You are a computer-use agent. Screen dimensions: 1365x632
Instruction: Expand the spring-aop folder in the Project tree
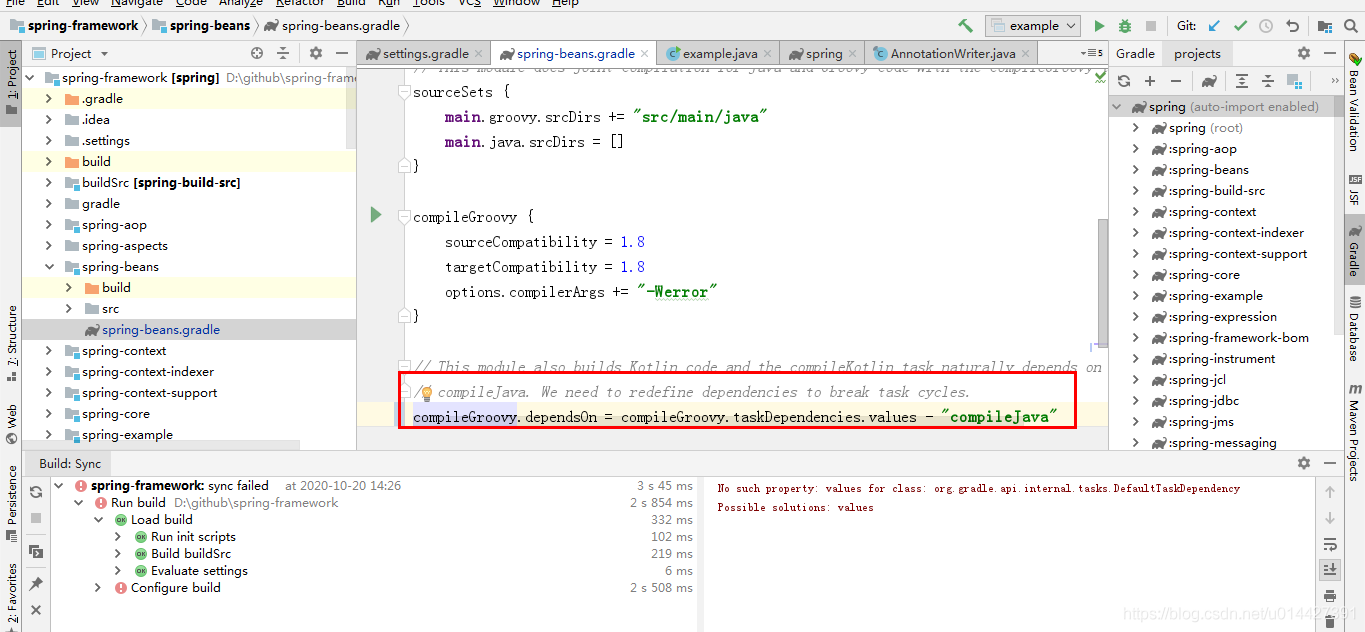(x=49, y=225)
